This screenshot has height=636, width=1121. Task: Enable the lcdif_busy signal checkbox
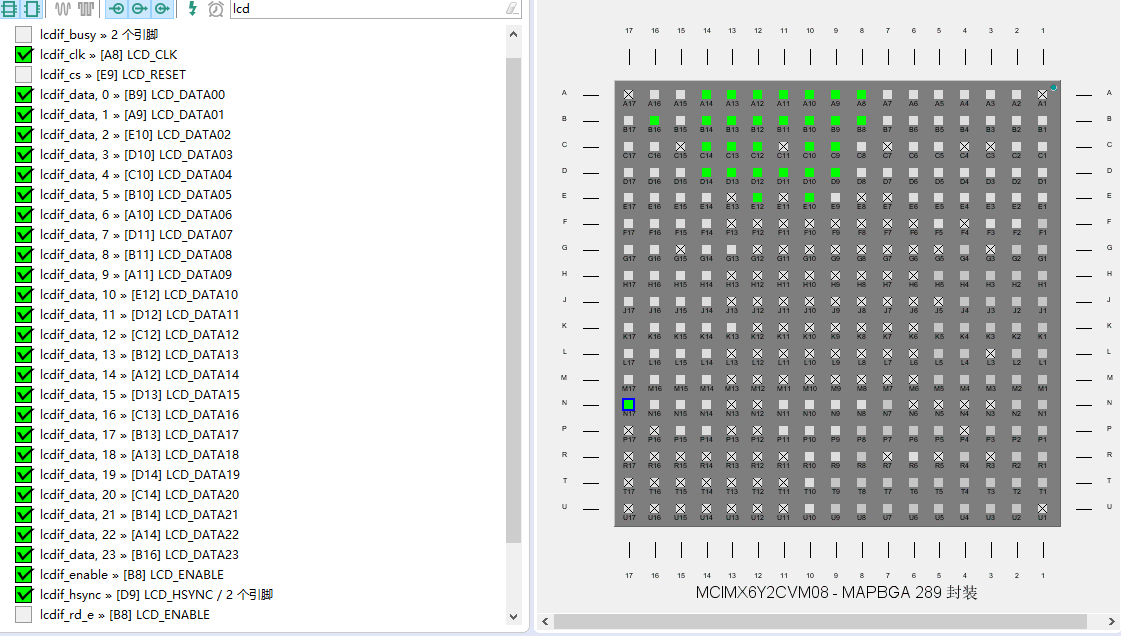coord(24,34)
